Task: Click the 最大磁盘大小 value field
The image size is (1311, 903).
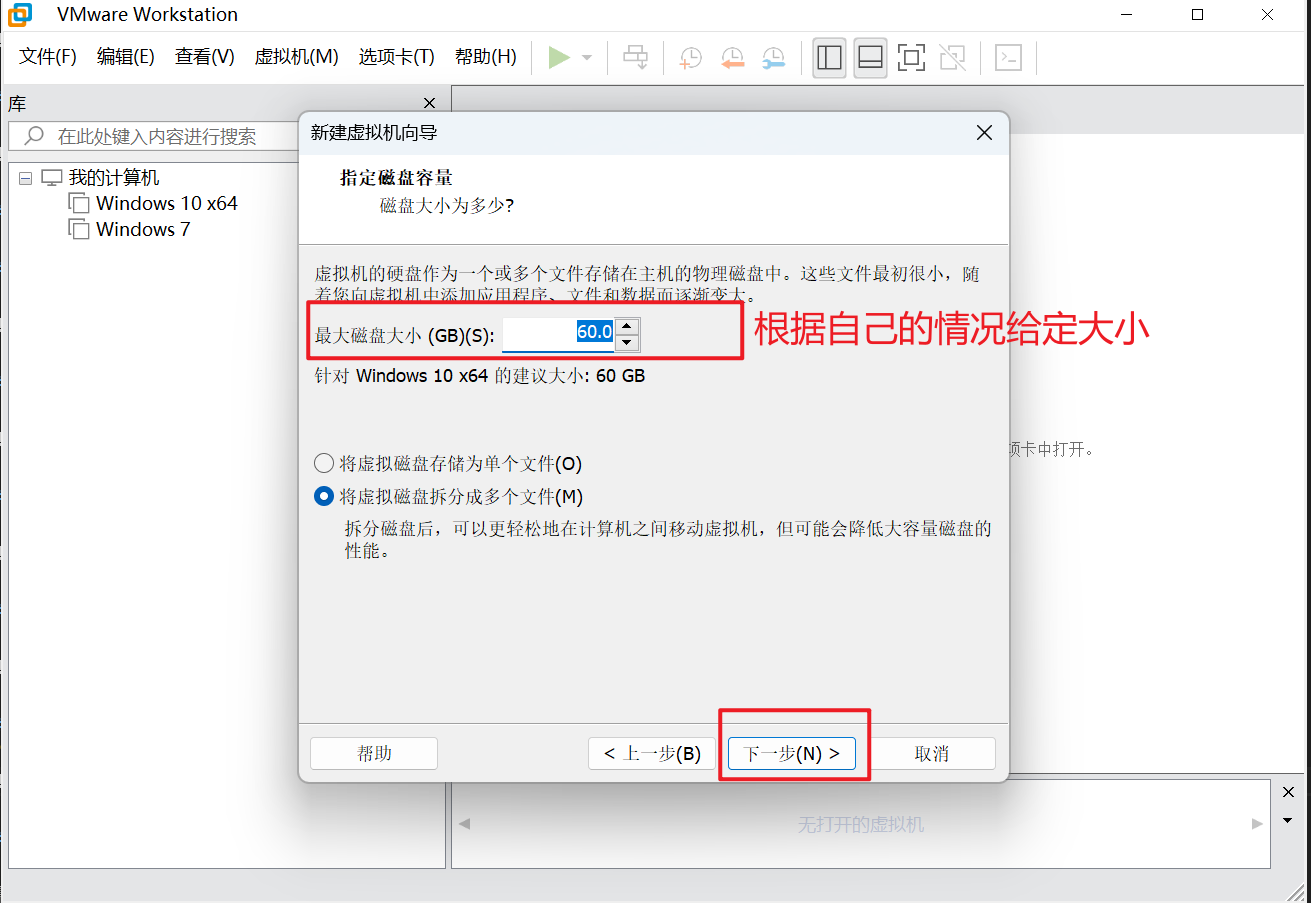Action: [x=558, y=334]
